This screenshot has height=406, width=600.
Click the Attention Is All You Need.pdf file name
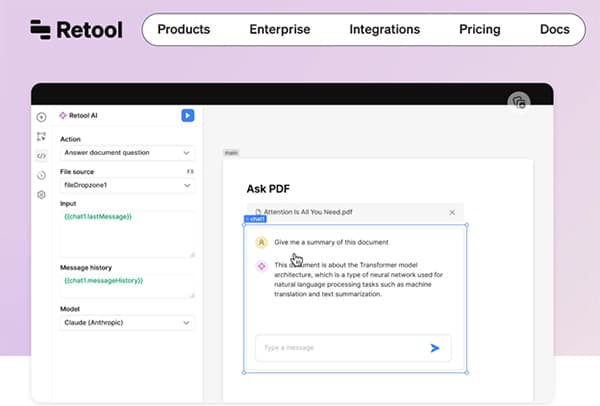[x=308, y=212]
